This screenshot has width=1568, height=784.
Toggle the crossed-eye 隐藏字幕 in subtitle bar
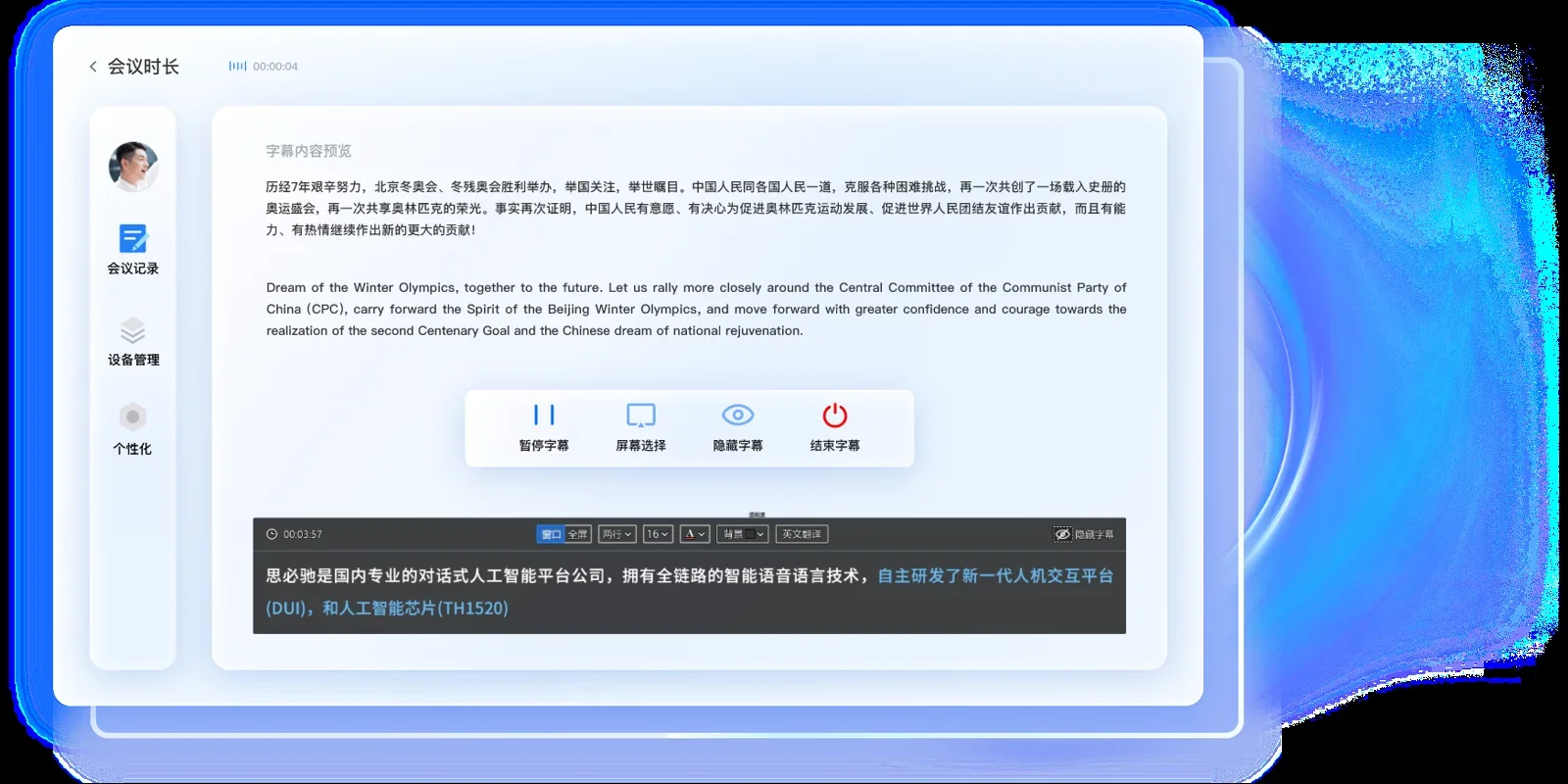(1084, 534)
